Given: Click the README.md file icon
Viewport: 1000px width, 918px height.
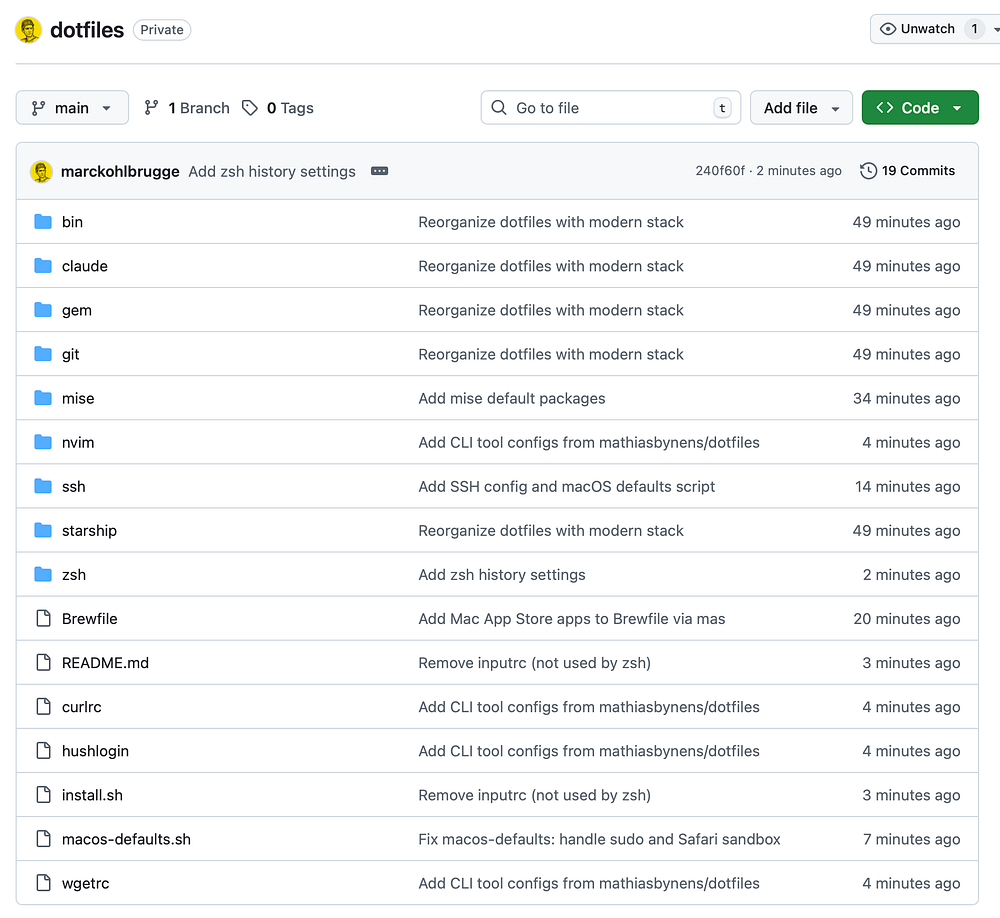Looking at the screenshot, I should [43, 663].
